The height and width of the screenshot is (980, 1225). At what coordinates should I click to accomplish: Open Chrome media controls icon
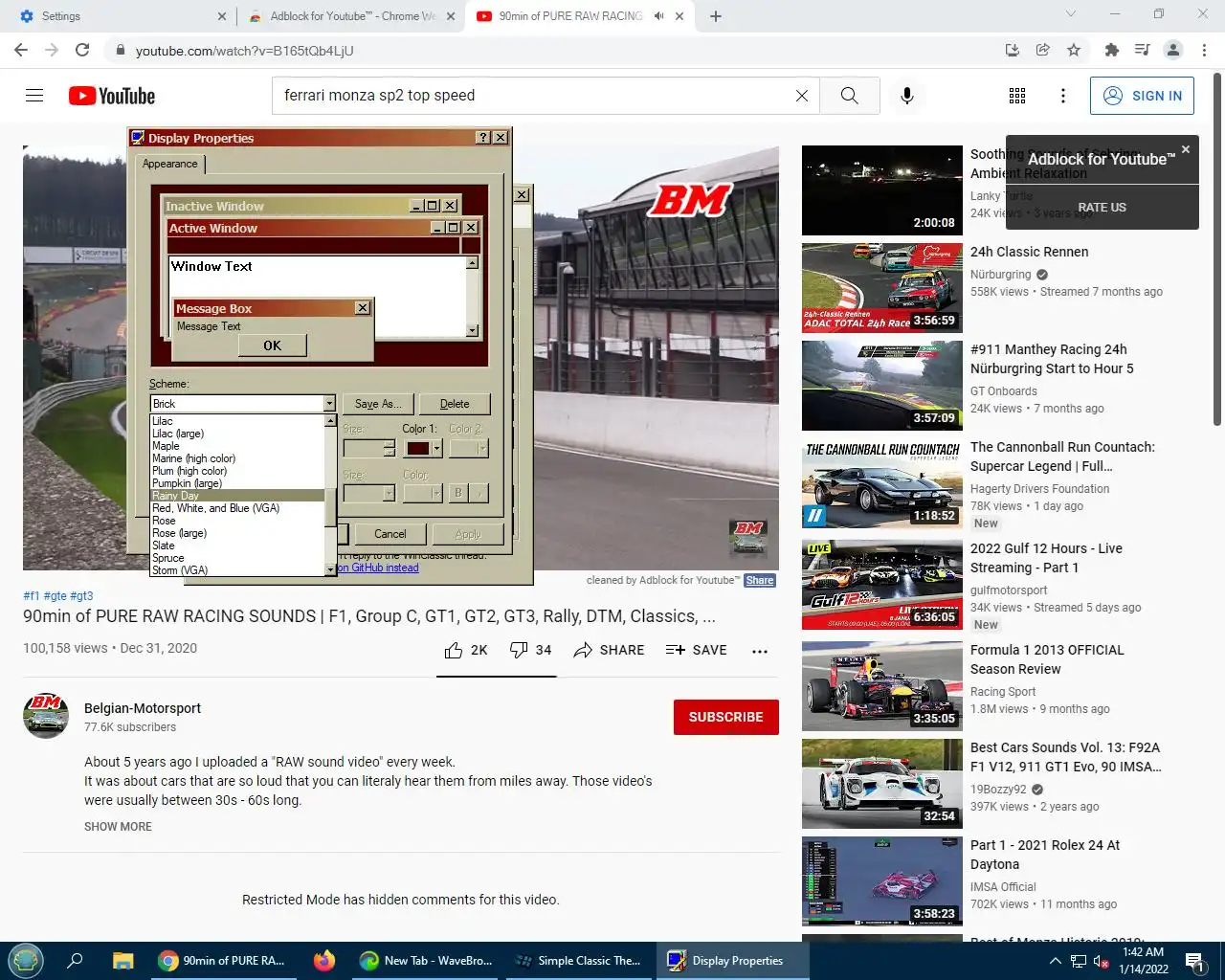click(x=1142, y=50)
